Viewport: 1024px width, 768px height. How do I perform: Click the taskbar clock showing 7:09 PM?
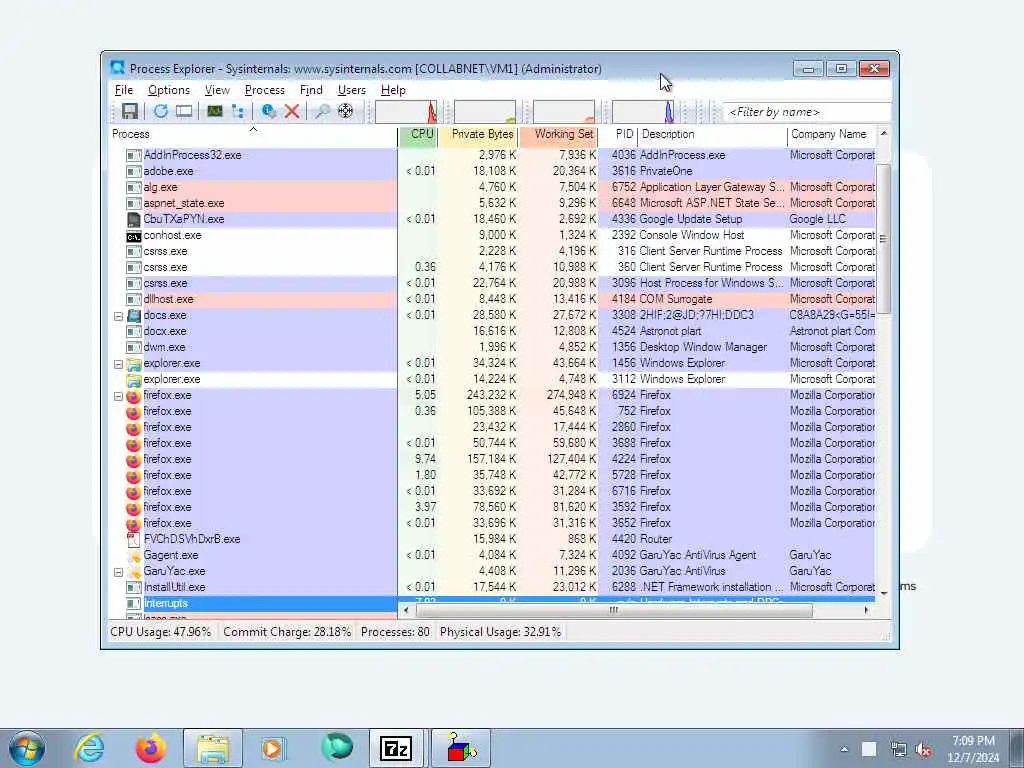click(972, 749)
